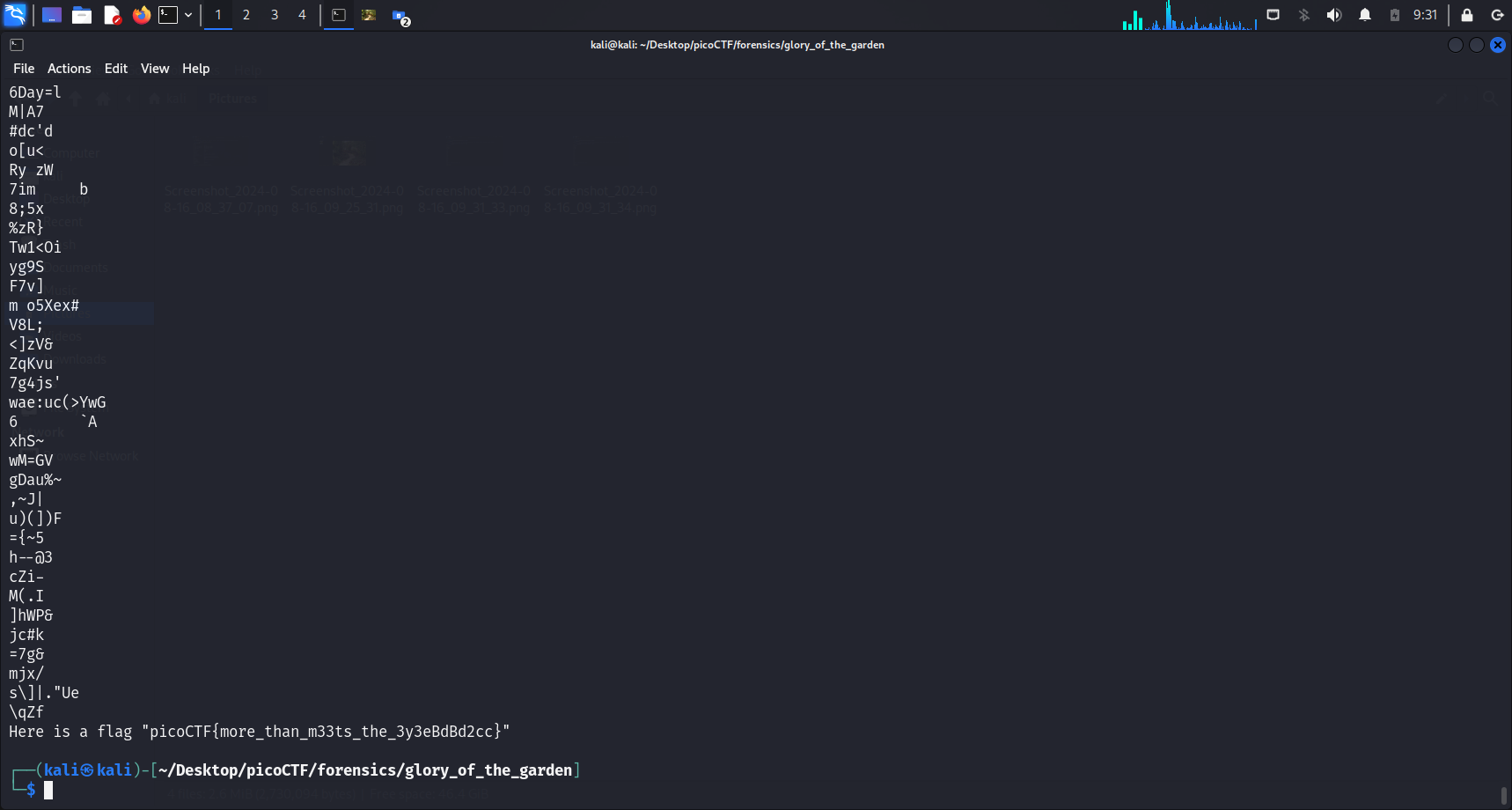1512x810 pixels.
Task: Open the terminal View menu
Action: click(155, 69)
